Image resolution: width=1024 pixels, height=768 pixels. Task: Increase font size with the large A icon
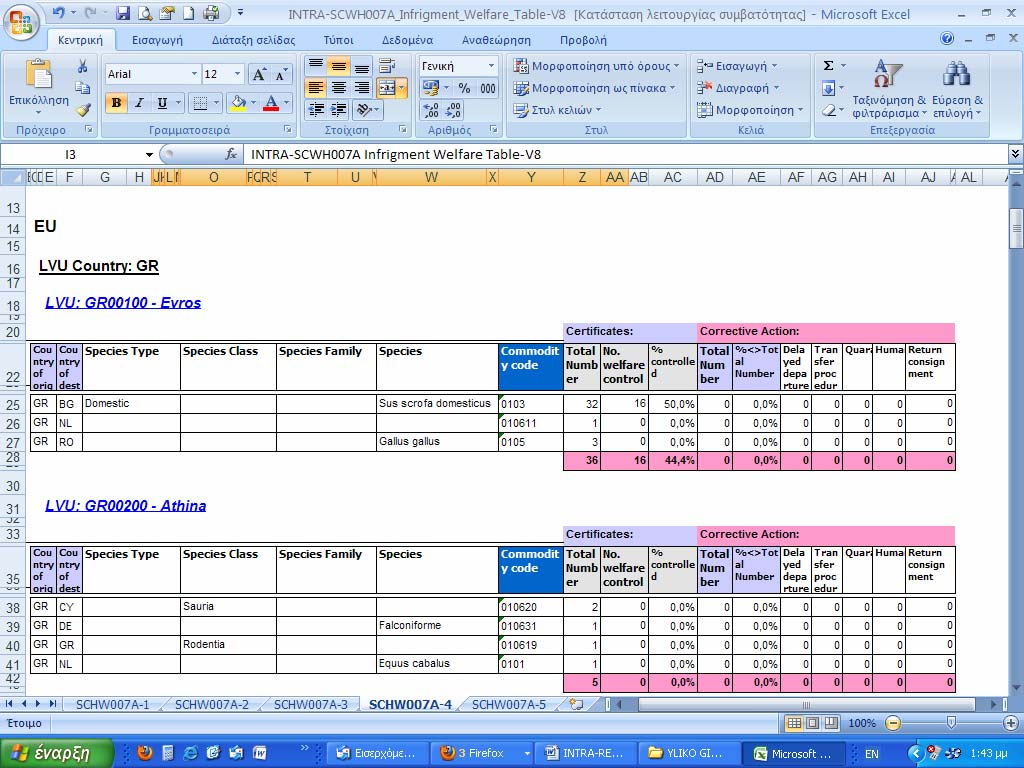259,74
